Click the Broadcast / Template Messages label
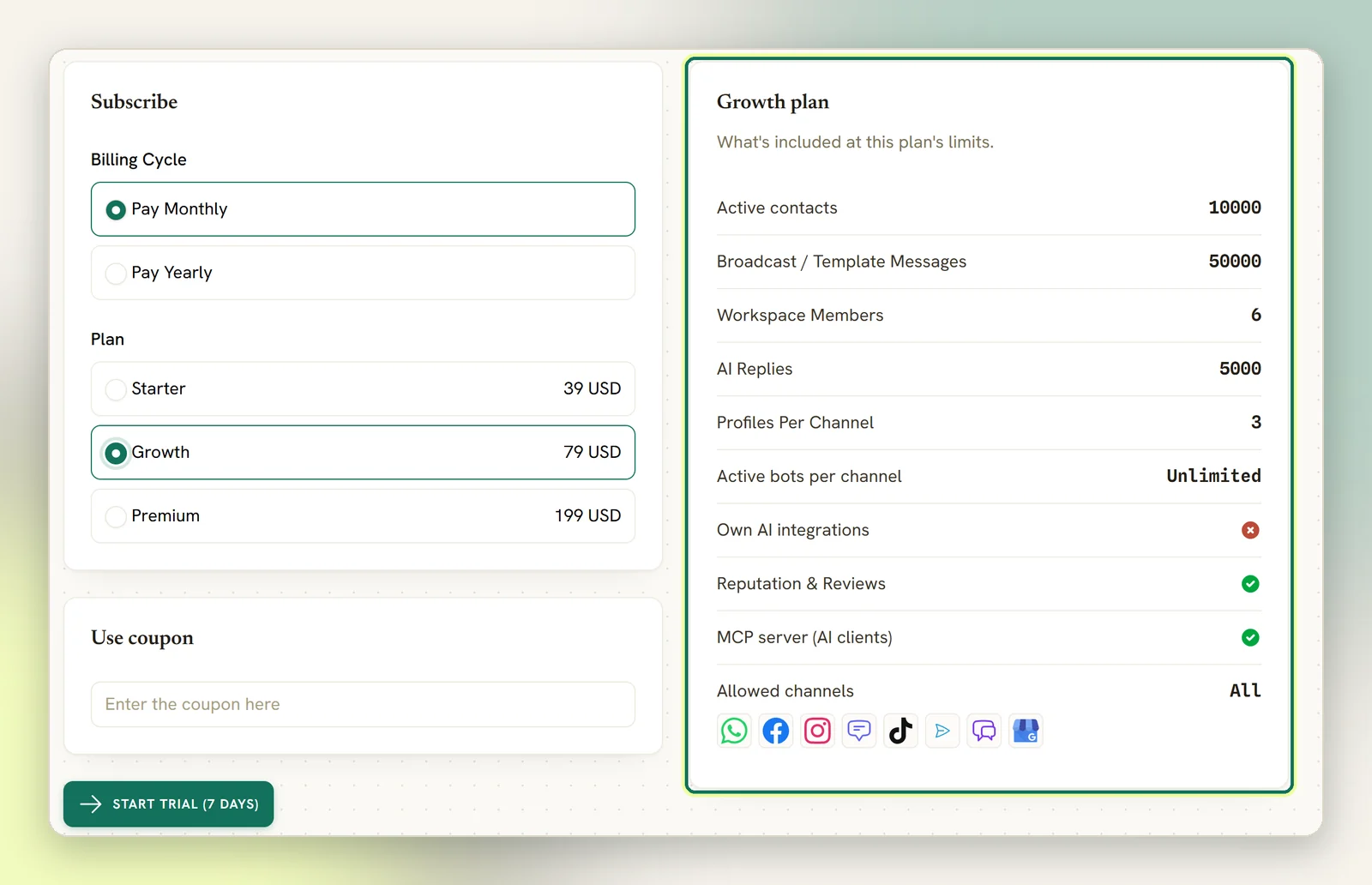 (841, 262)
